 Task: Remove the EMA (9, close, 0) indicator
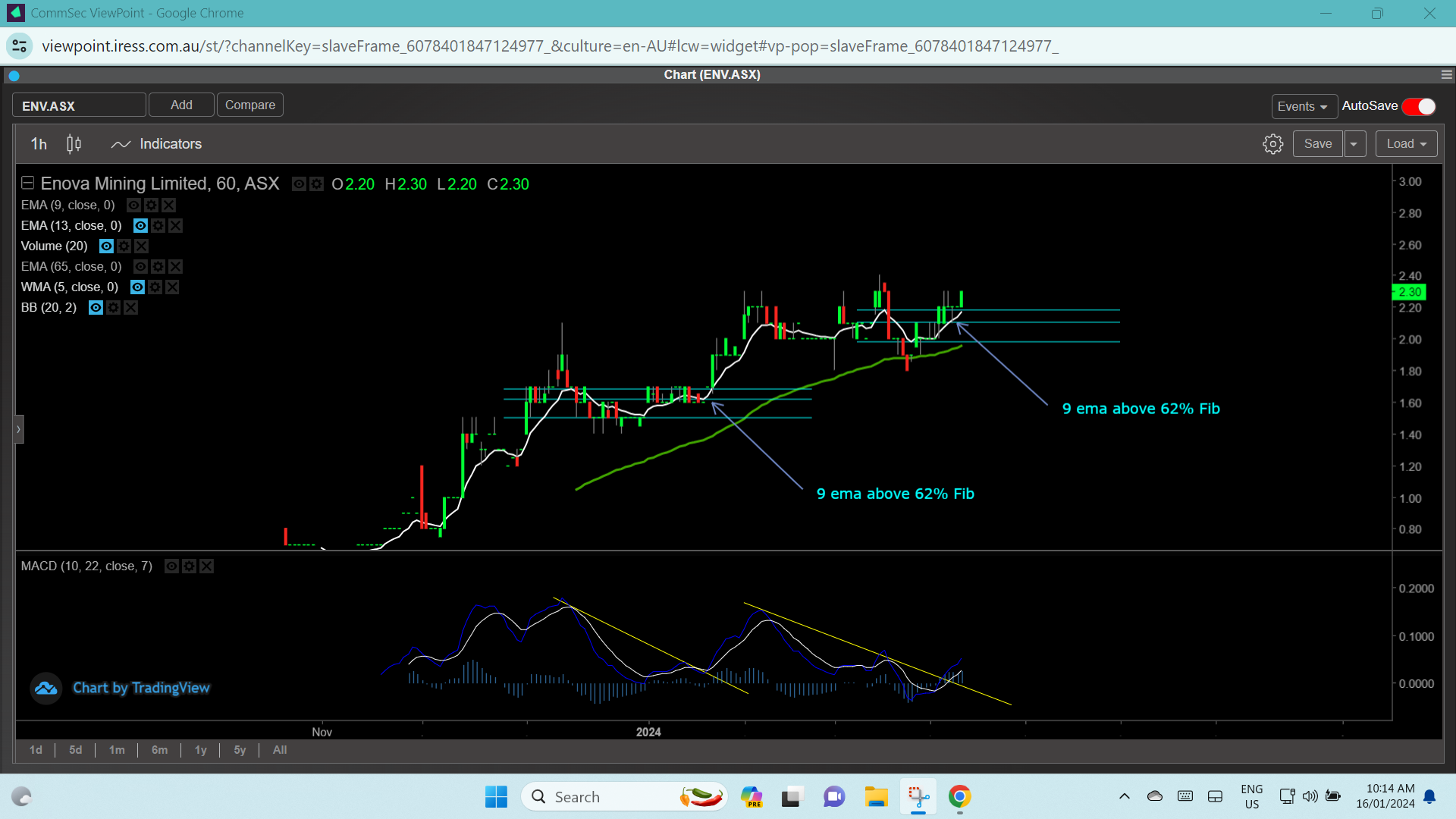pyautogui.click(x=169, y=206)
